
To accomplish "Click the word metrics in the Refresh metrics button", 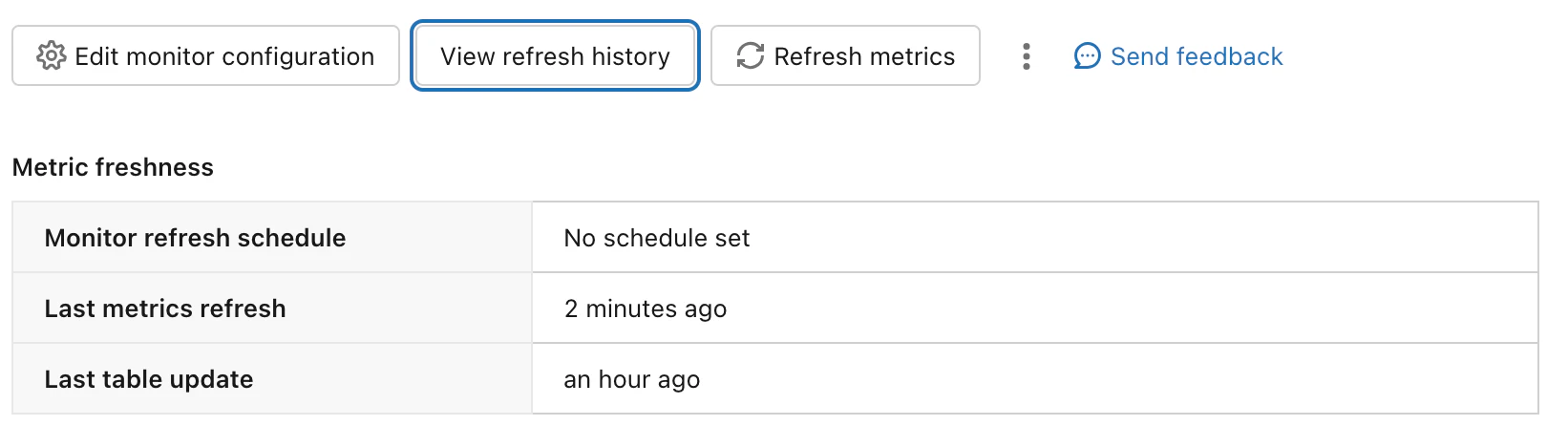I will pyautogui.click(x=912, y=56).
